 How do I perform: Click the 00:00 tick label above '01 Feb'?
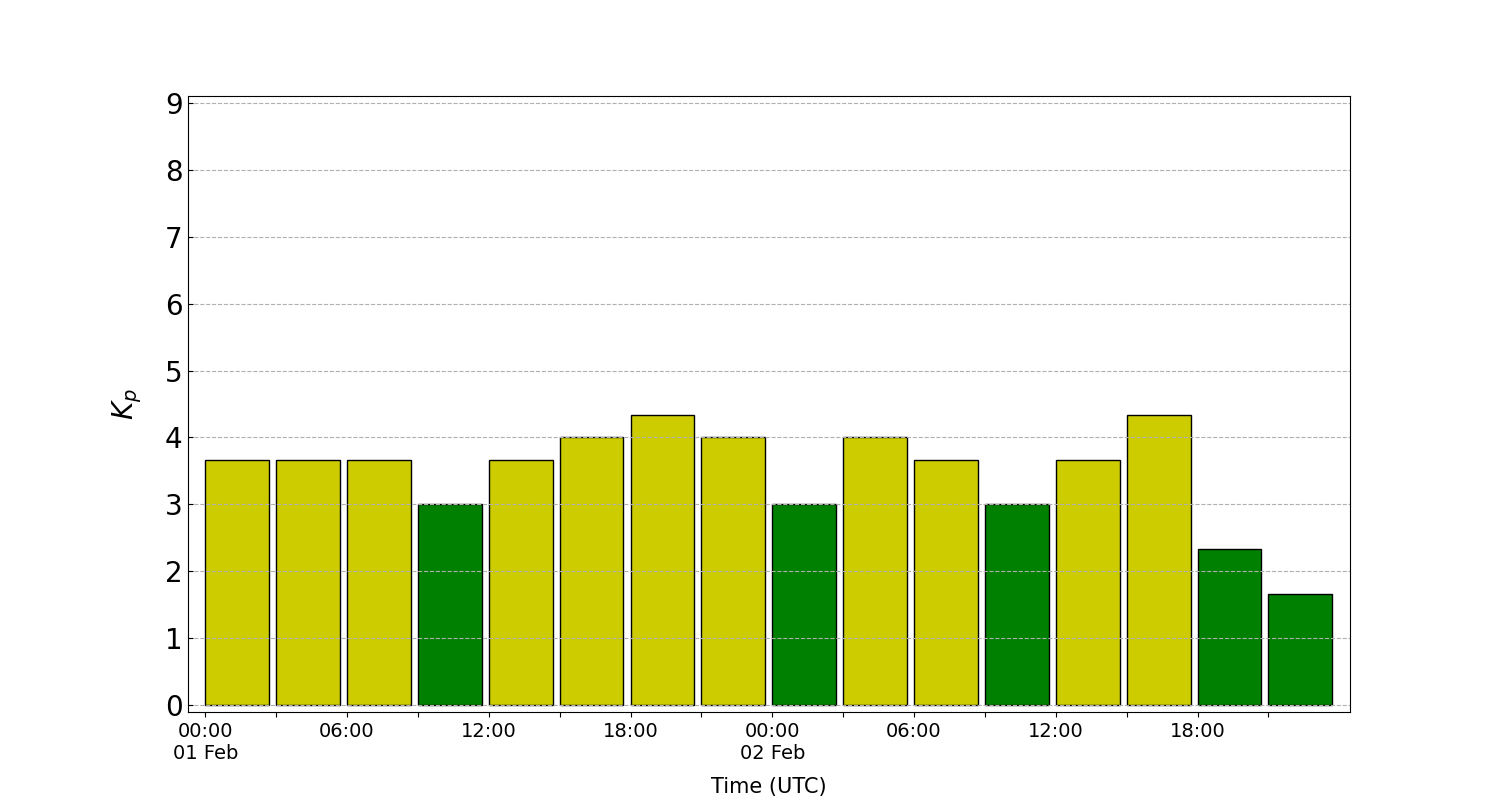(x=205, y=731)
